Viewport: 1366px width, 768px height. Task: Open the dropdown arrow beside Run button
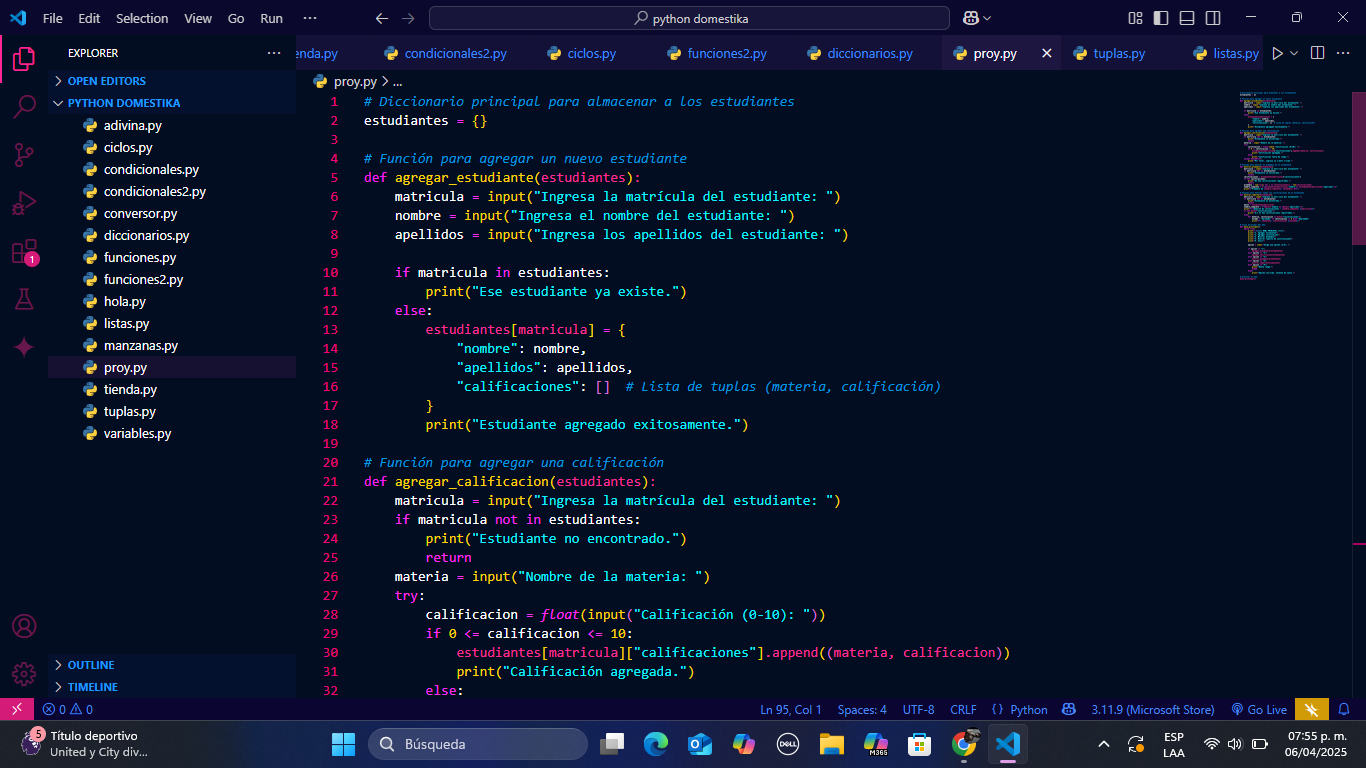pyautogui.click(x=1294, y=53)
